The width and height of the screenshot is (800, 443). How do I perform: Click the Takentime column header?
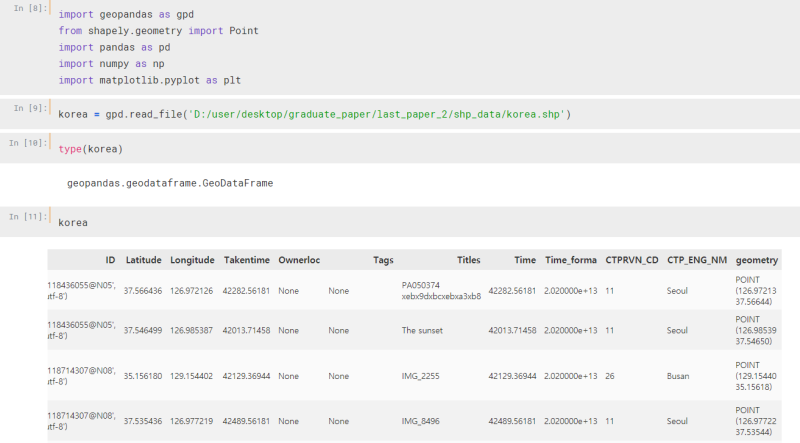247,260
